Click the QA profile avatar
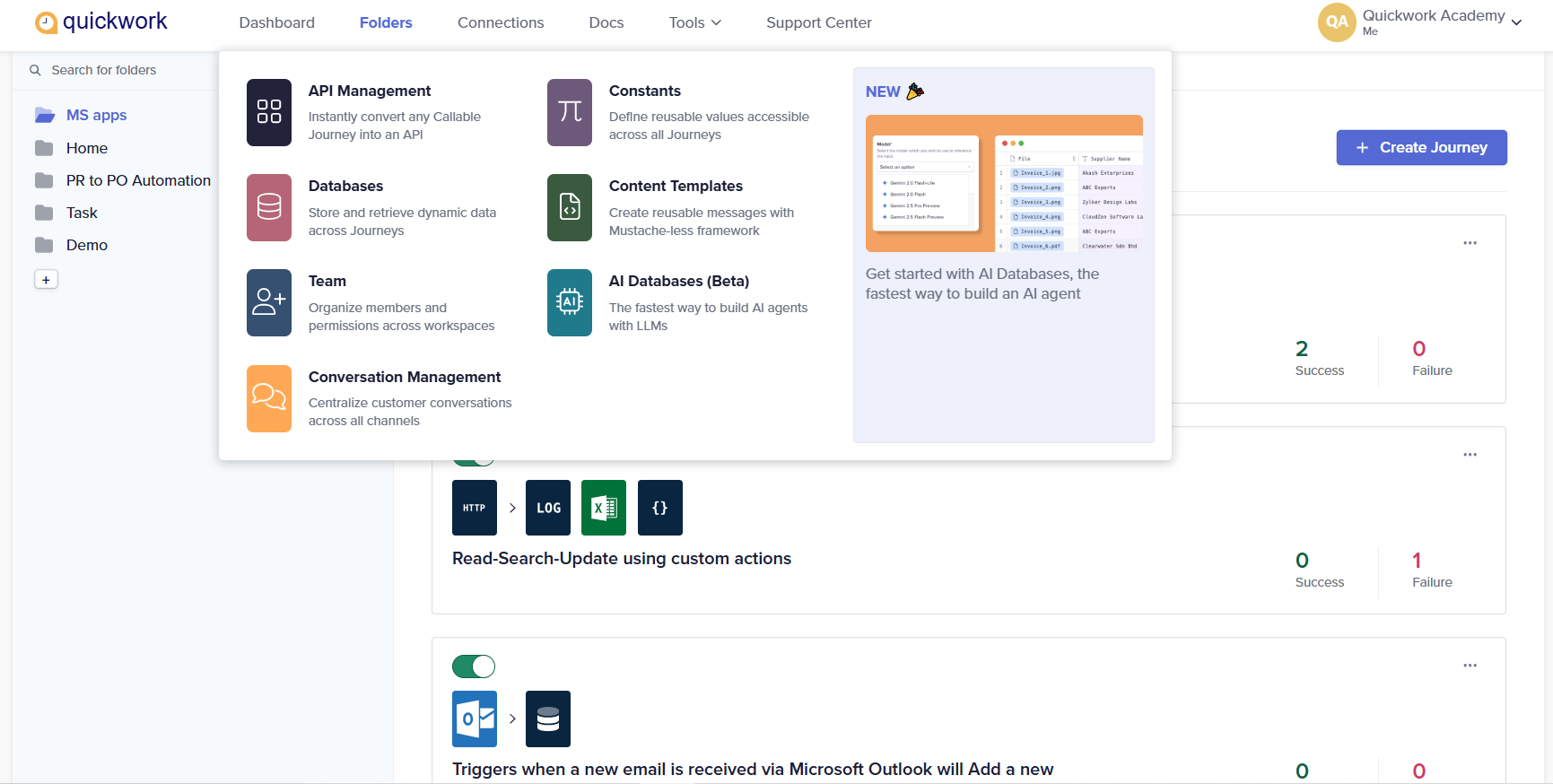Screen dimensions: 1553x784 (1337, 22)
